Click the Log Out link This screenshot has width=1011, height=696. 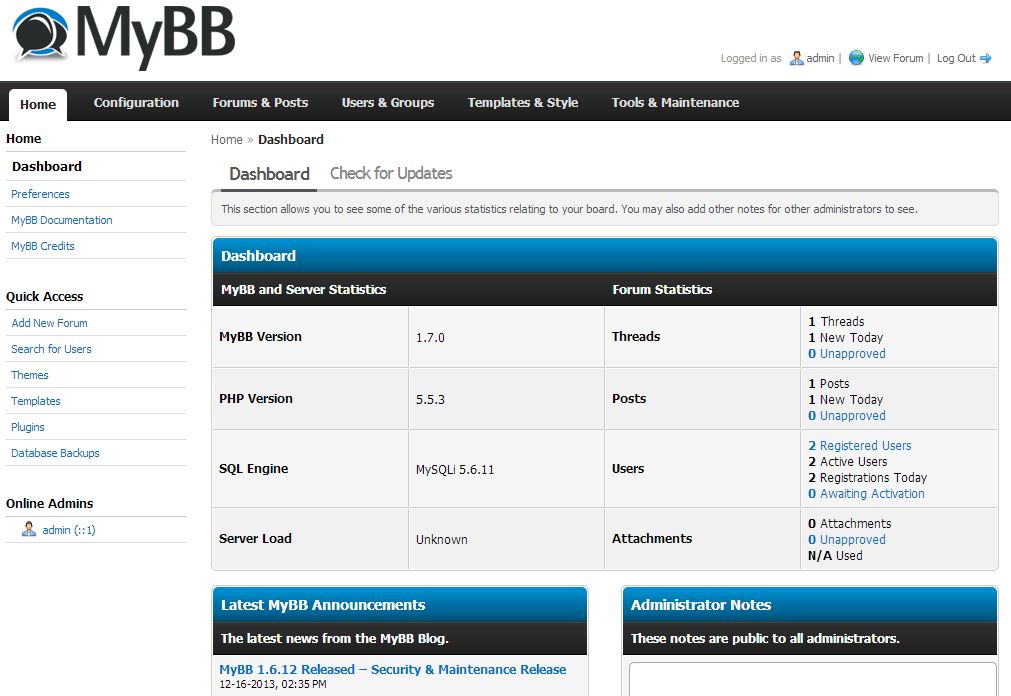pyautogui.click(x=956, y=58)
